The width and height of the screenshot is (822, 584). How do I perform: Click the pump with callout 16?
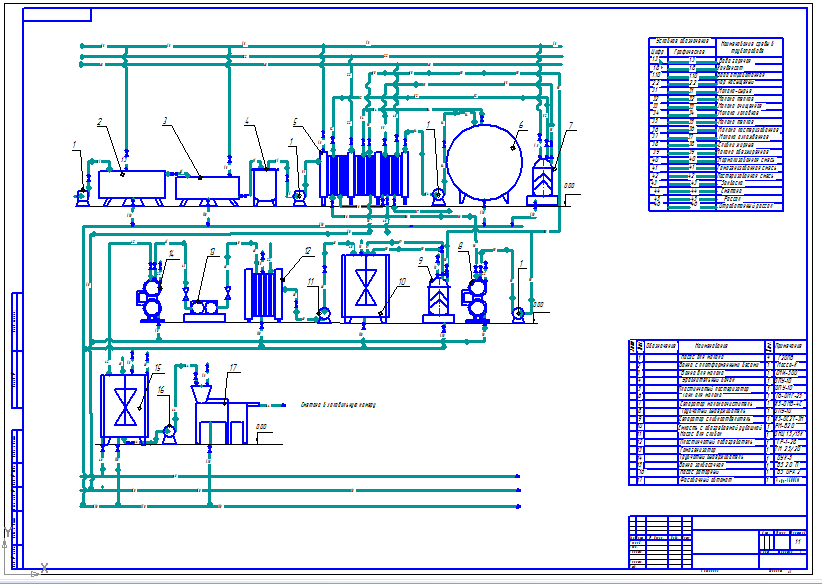[x=169, y=433]
